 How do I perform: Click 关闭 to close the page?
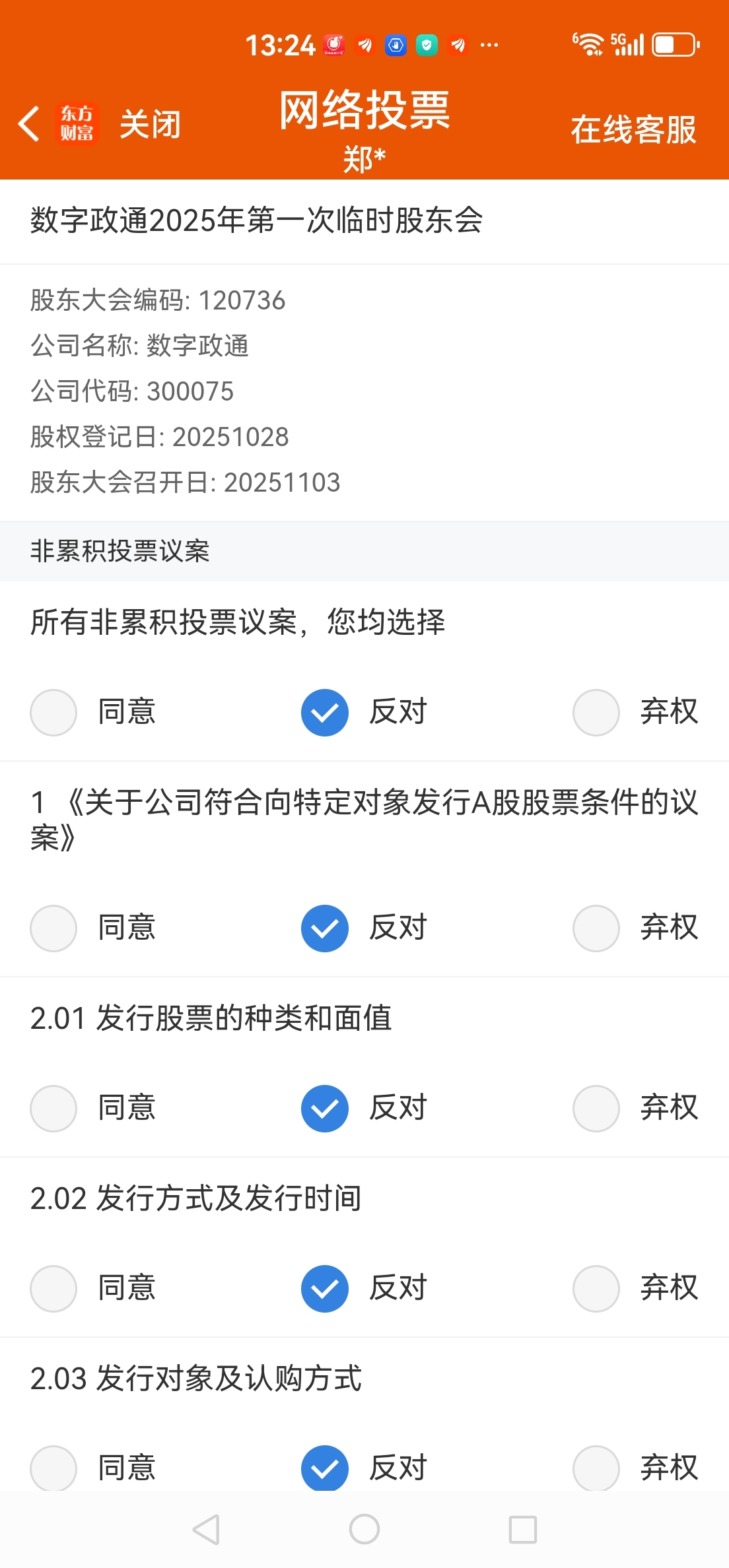tap(150, 124)
